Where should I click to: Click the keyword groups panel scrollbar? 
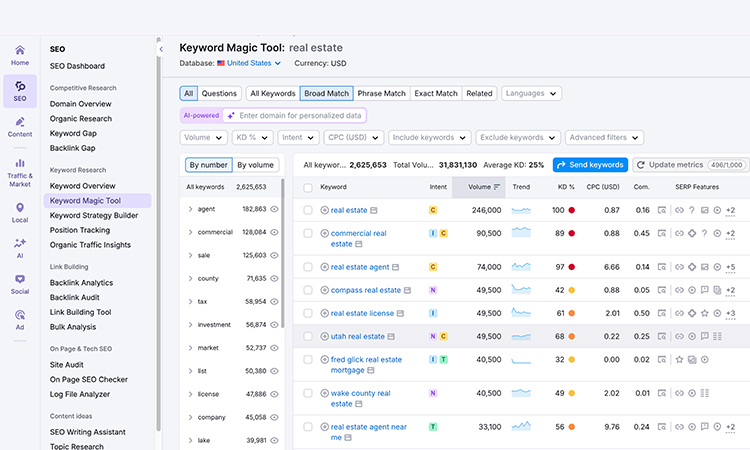pos(283,253)
